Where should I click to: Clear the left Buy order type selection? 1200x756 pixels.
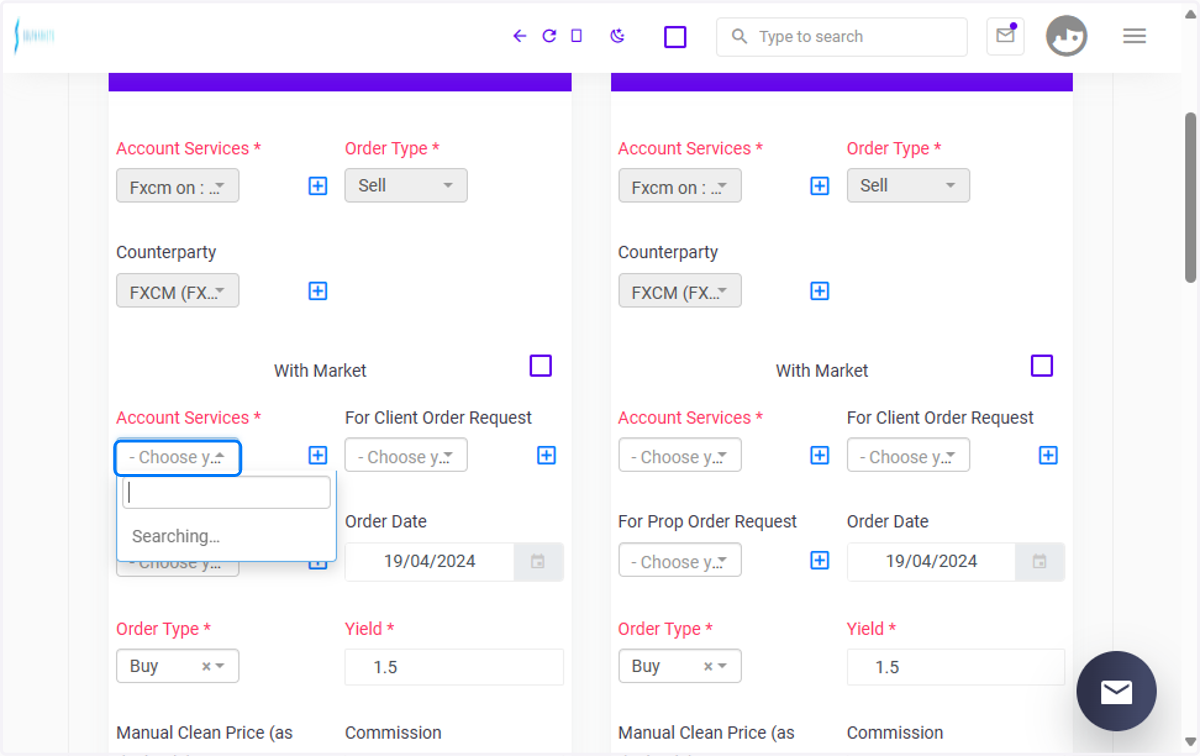(206, 666)
